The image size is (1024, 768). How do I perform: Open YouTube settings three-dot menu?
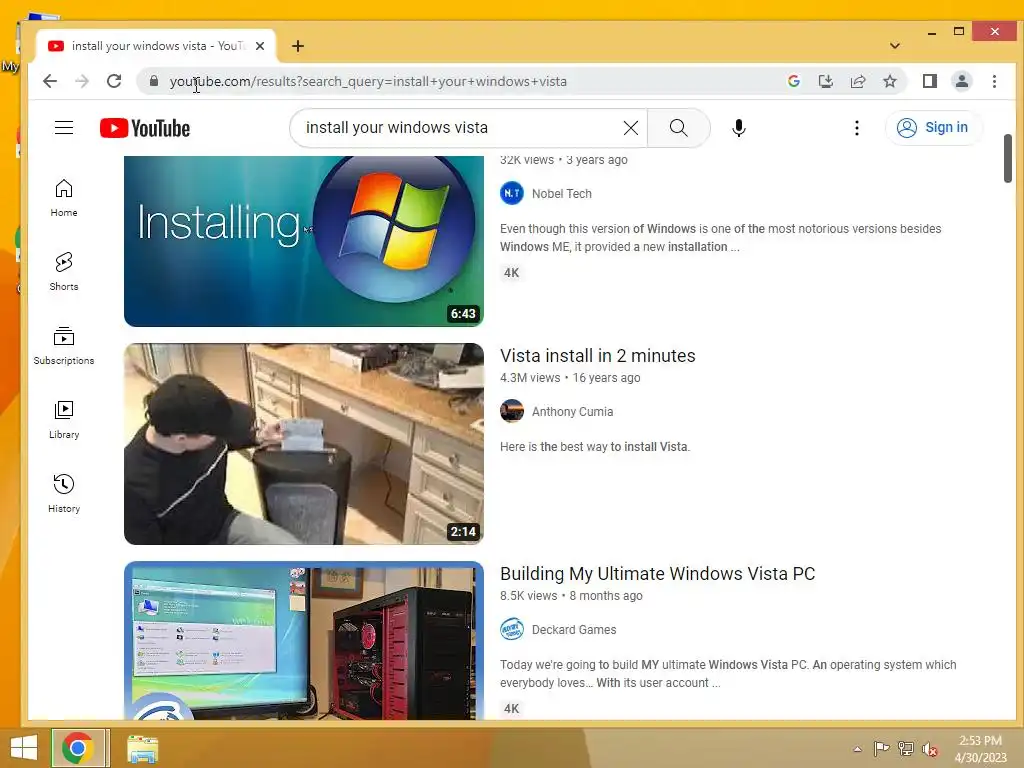[x=857, y=128]
